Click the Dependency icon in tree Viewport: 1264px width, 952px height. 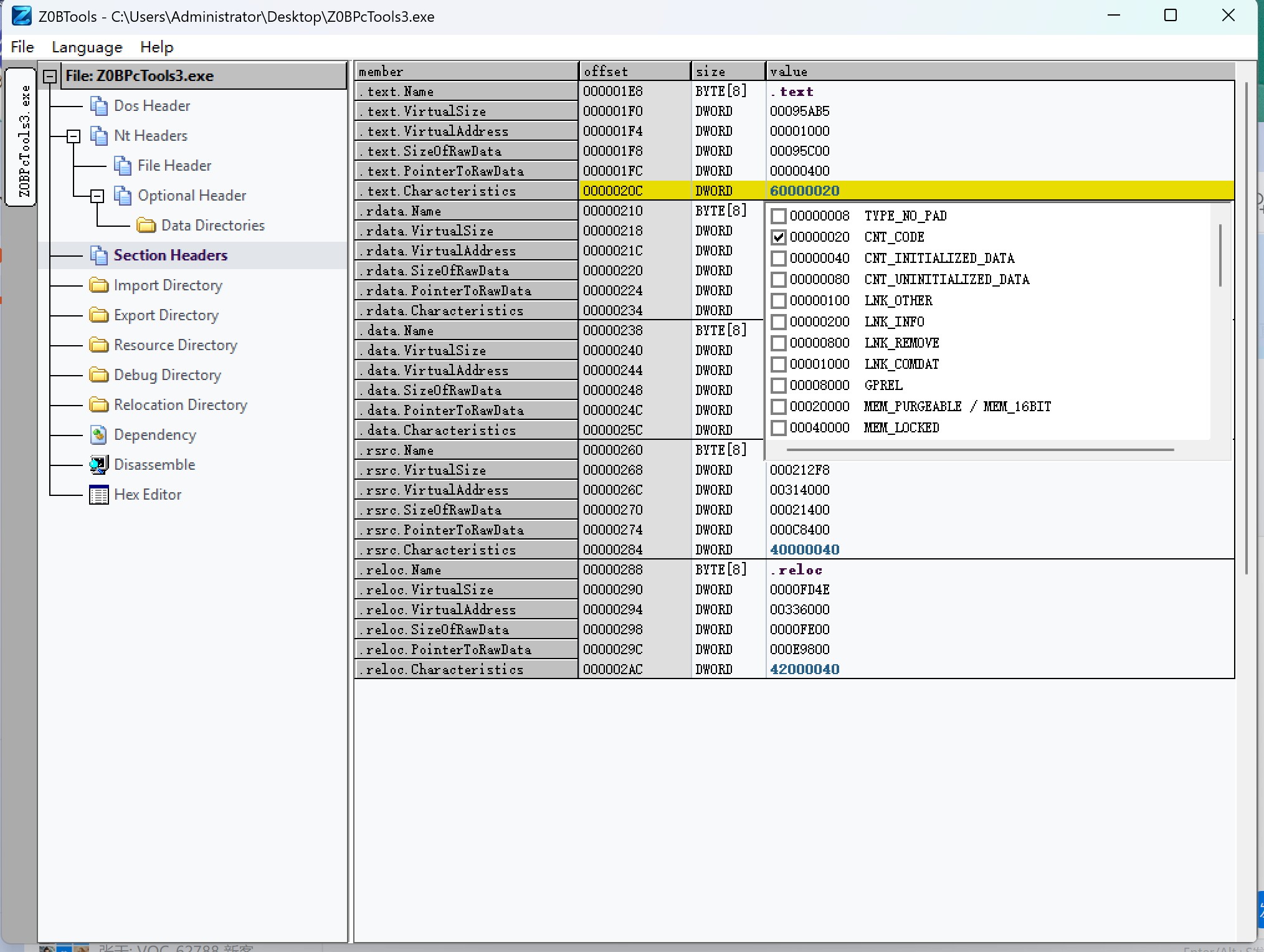pyautogui.click(x=99, y=434)
